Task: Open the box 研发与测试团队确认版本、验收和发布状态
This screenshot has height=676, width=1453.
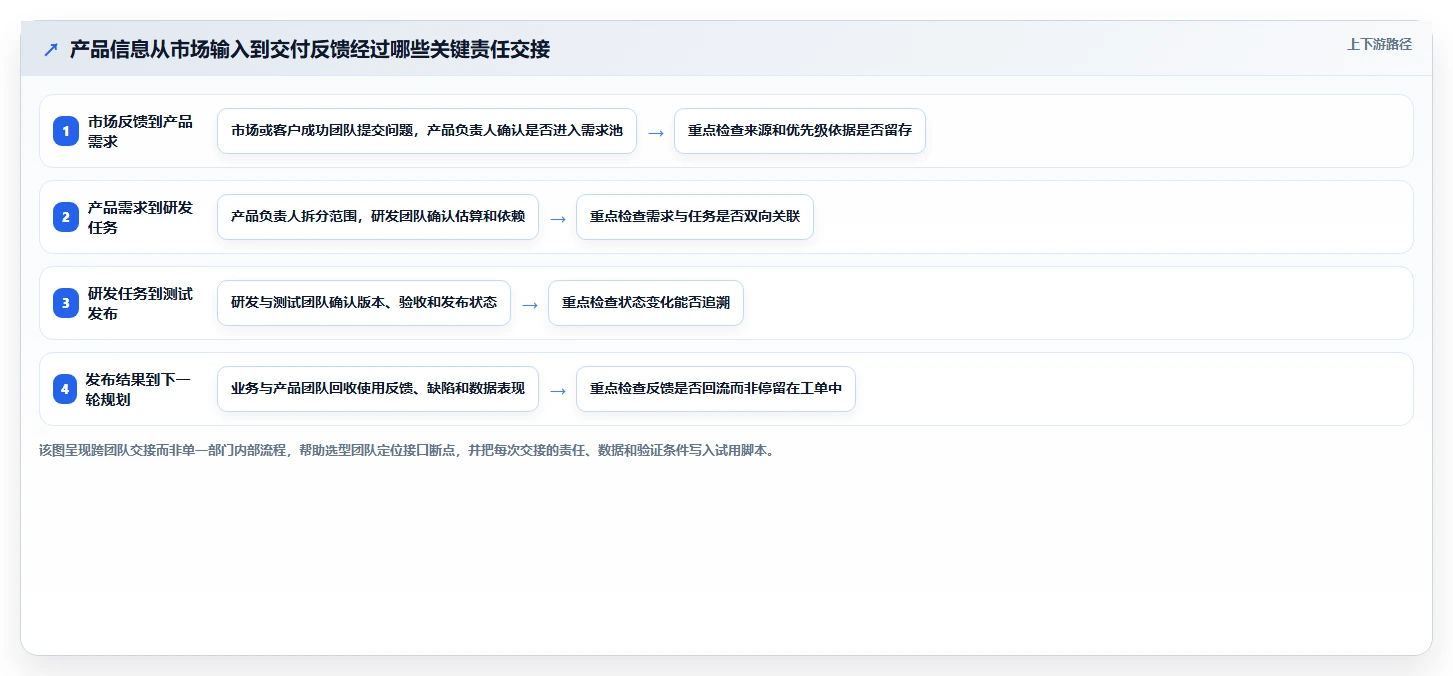Action: pyautogui.click(x=364, y=303)
